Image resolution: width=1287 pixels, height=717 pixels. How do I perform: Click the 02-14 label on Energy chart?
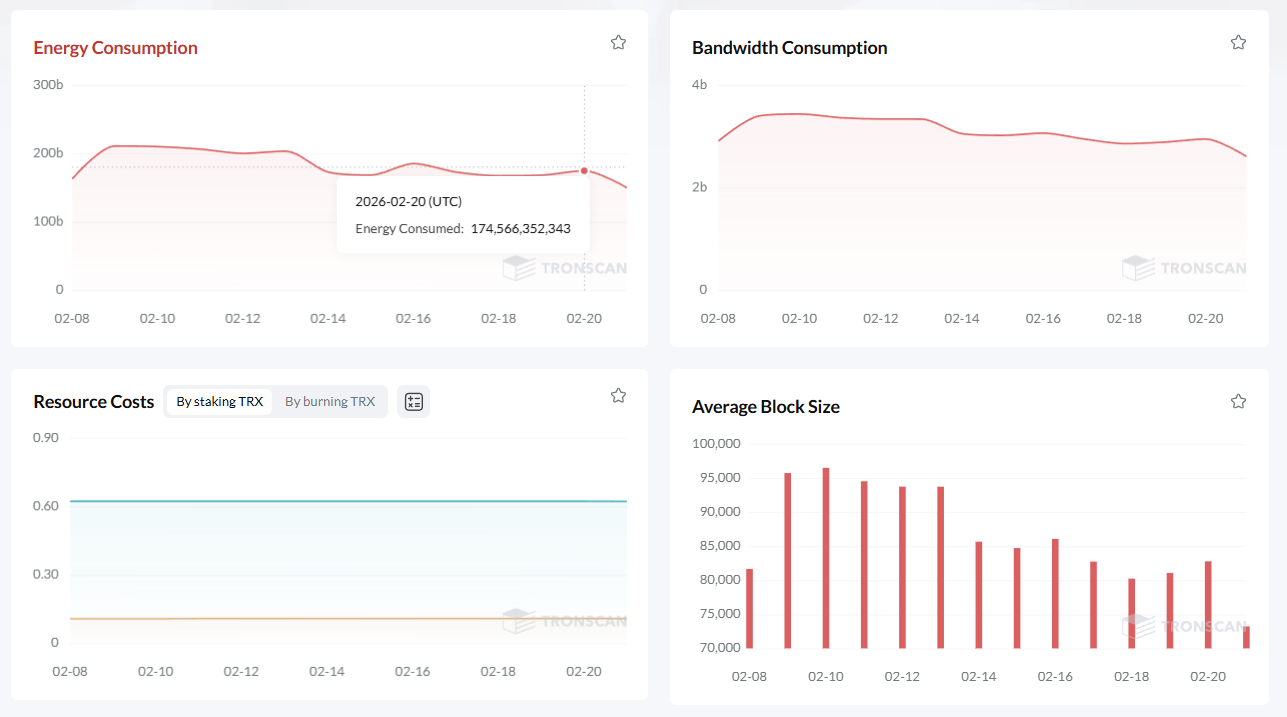tap(328, 318)
